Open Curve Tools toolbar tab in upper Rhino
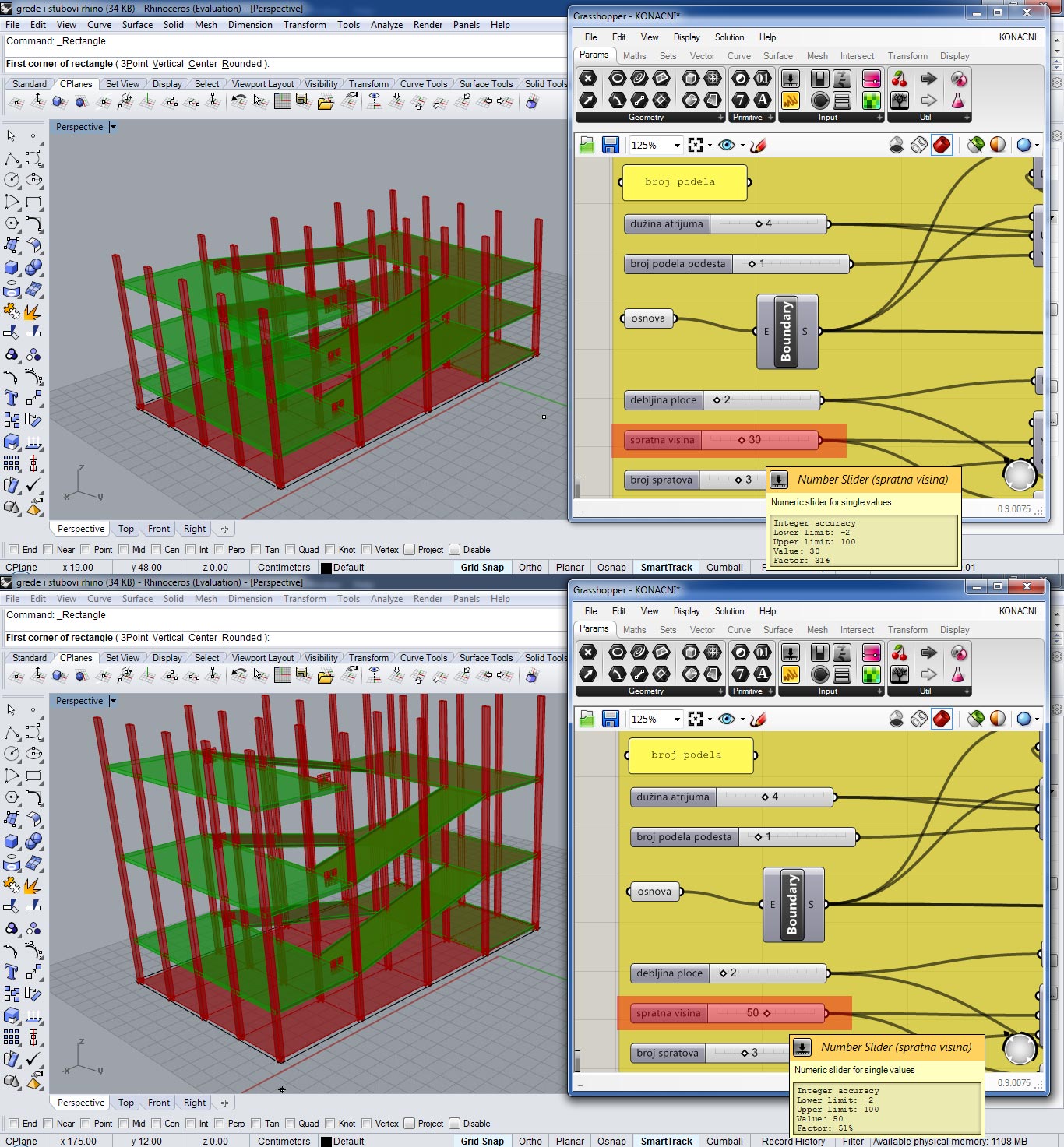This screenshot has height=1147, width=1064. (x=424, y=84)
